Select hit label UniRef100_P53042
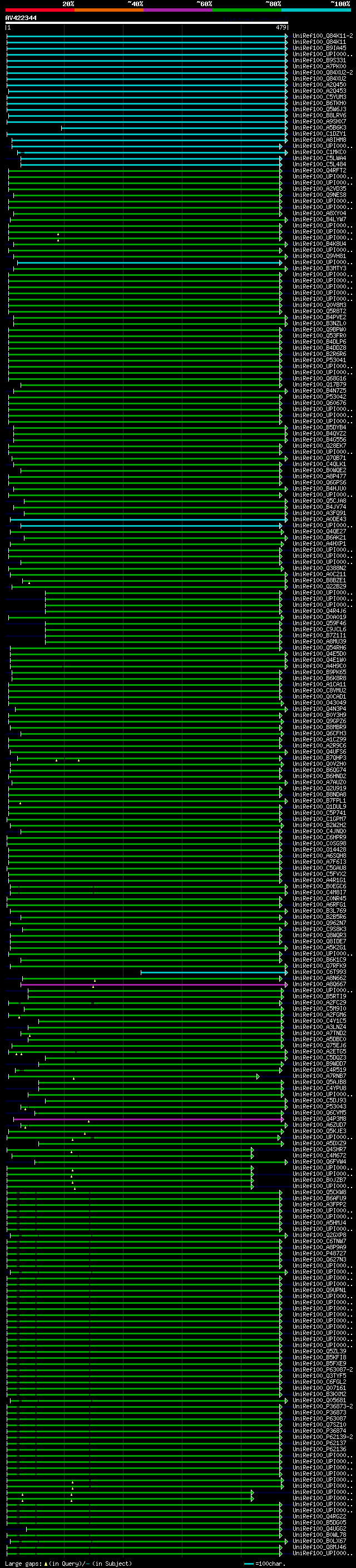Viewport: 356px width, 1568px height. click(x=319, y=396)
